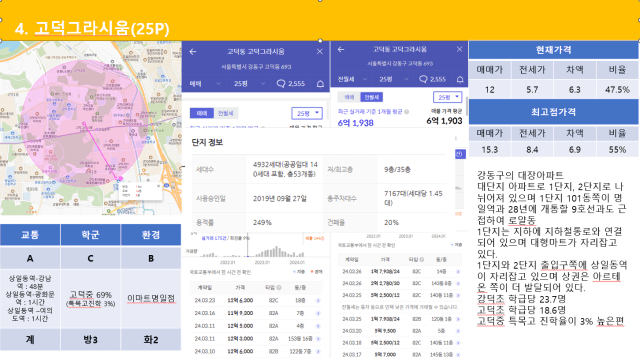Open details arrow for 24.03.17 145동 13층 row
The width and height of the screenshot is (640, 360).
tap(458, 354)
